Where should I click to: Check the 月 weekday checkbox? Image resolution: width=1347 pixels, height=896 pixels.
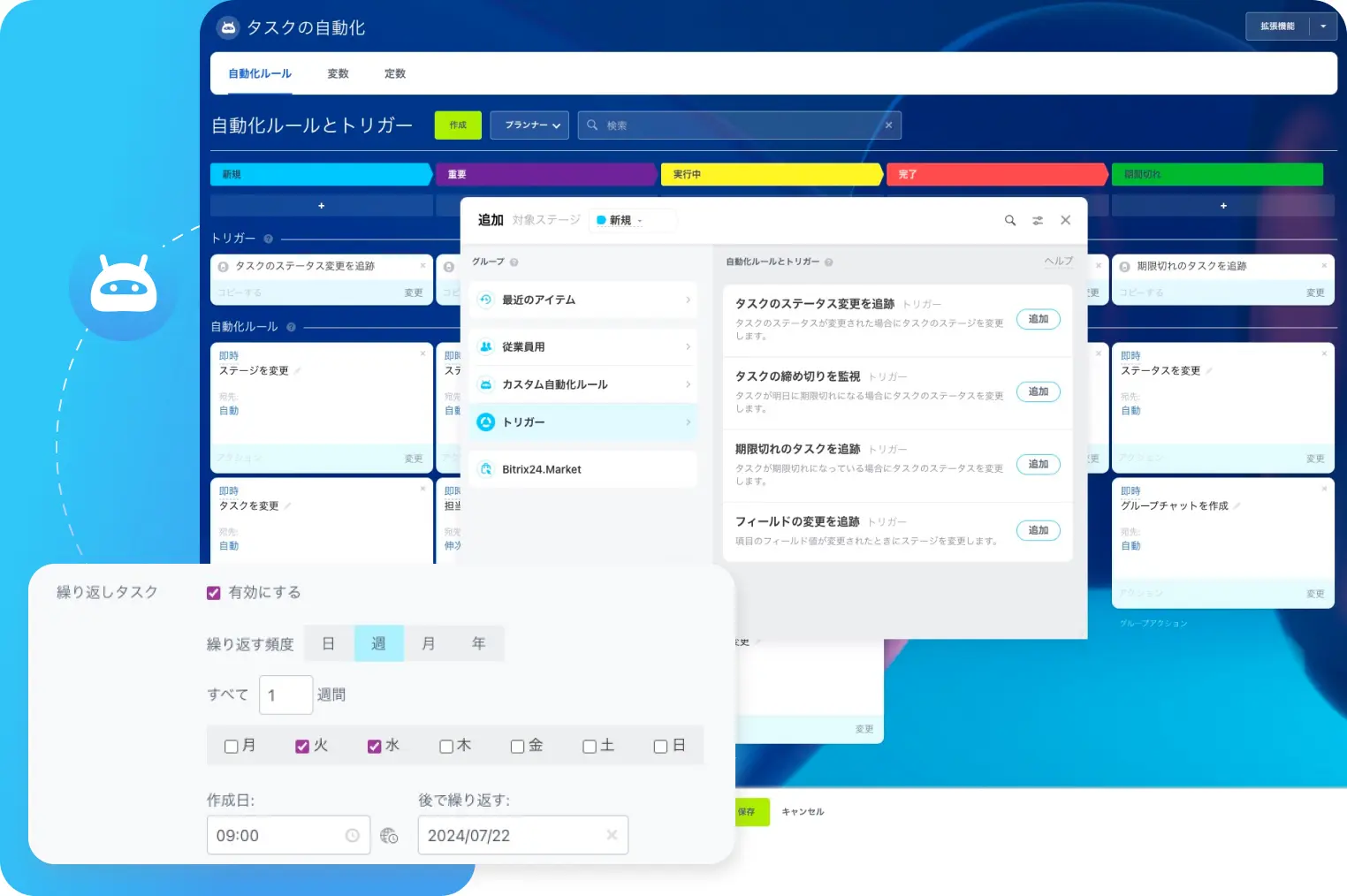(x=231, y=747)
